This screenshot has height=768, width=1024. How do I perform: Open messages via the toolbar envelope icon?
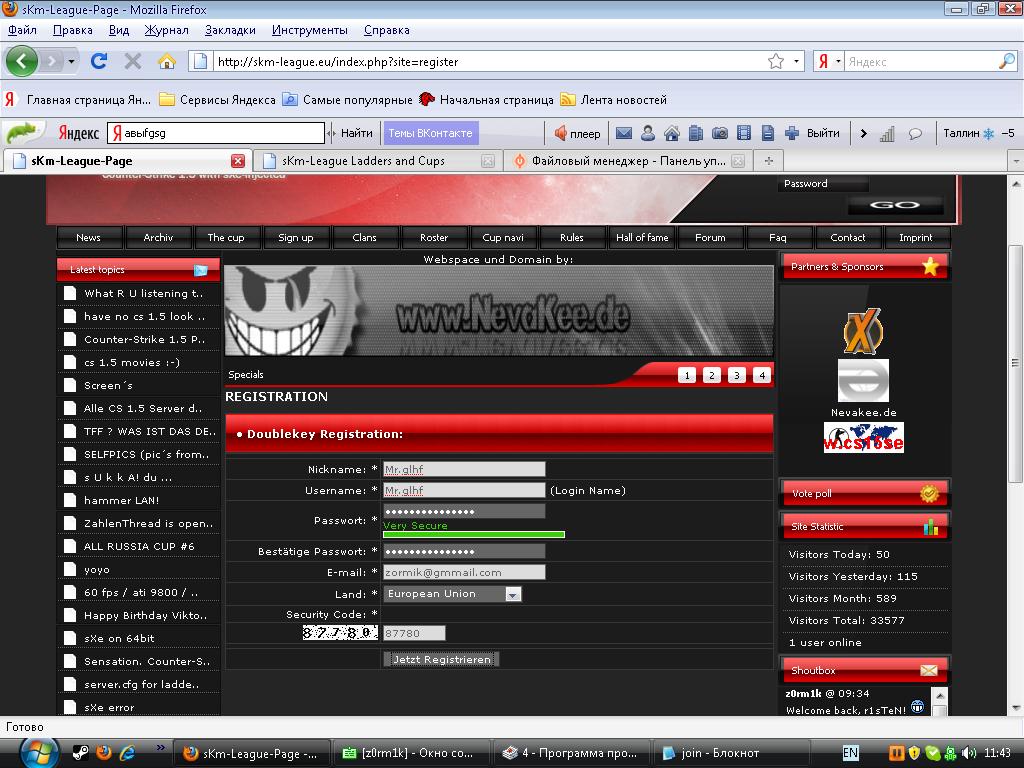click(x=624, y=133)
